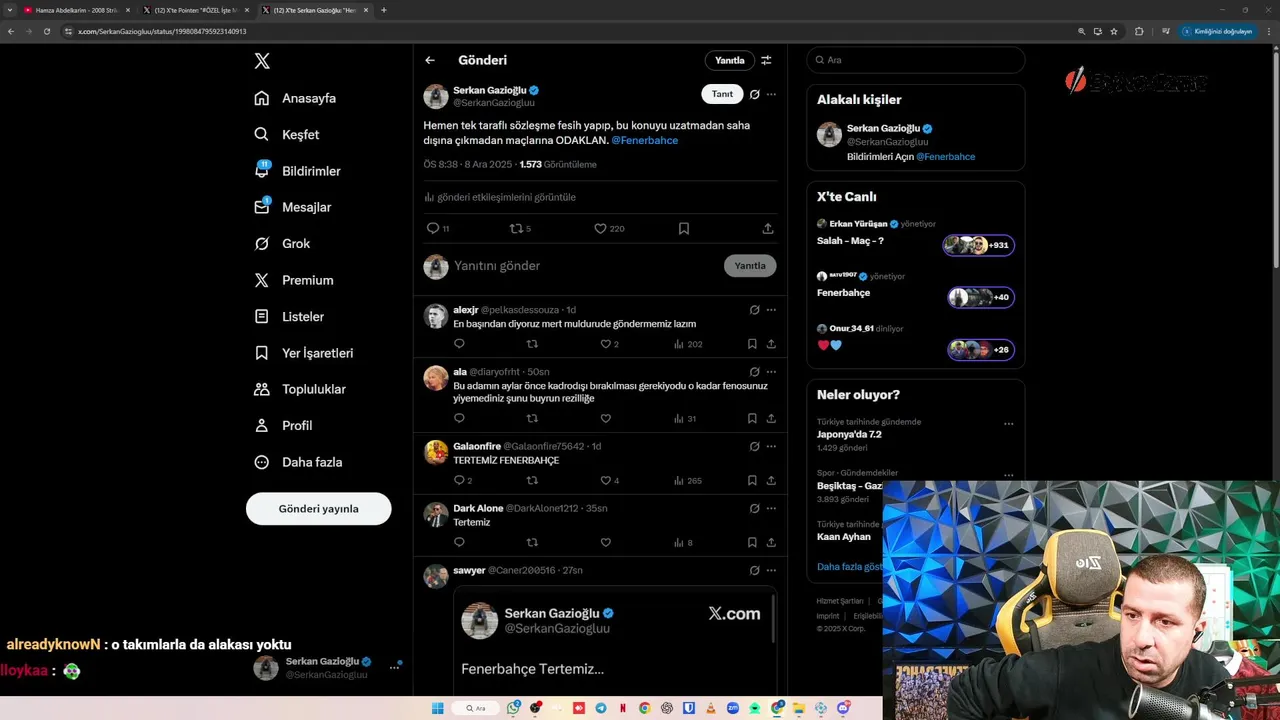Like alexjr's reply
The image size is (1280, 720).
[609, 344]
